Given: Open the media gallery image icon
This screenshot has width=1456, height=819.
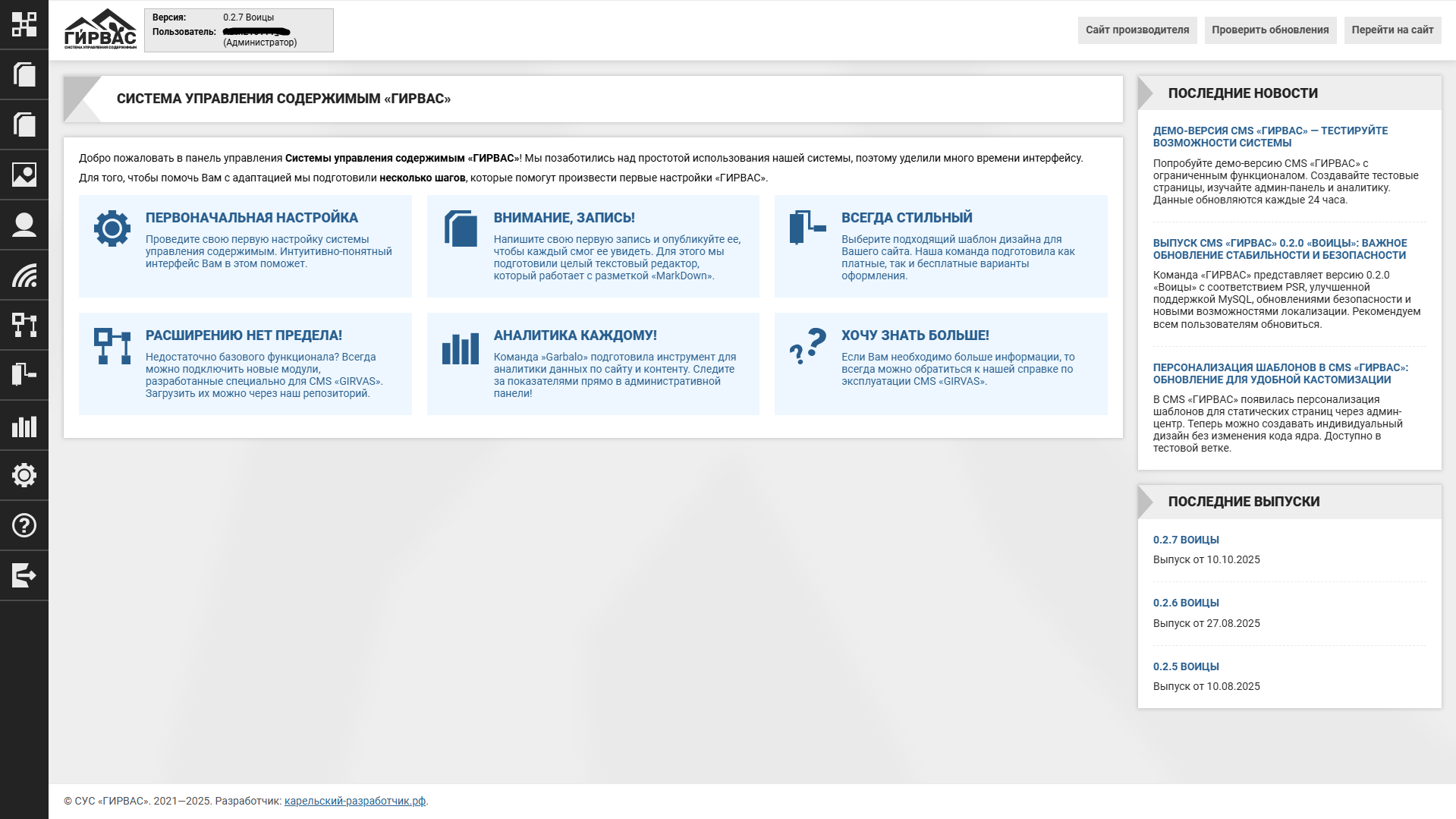Looking at the screenshot, I should pos(24,175).
